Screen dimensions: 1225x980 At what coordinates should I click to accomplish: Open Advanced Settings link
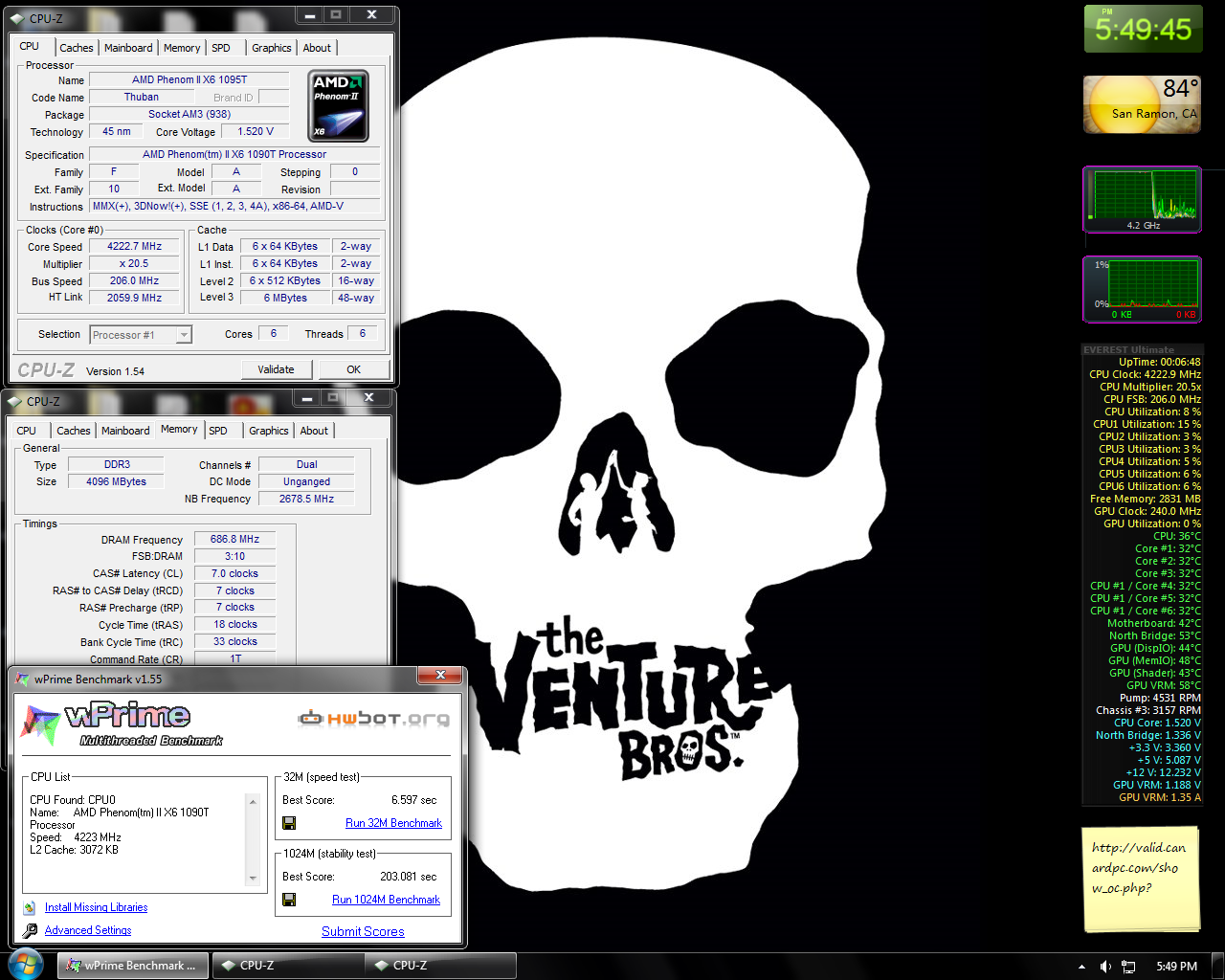[x=88, y=930]
